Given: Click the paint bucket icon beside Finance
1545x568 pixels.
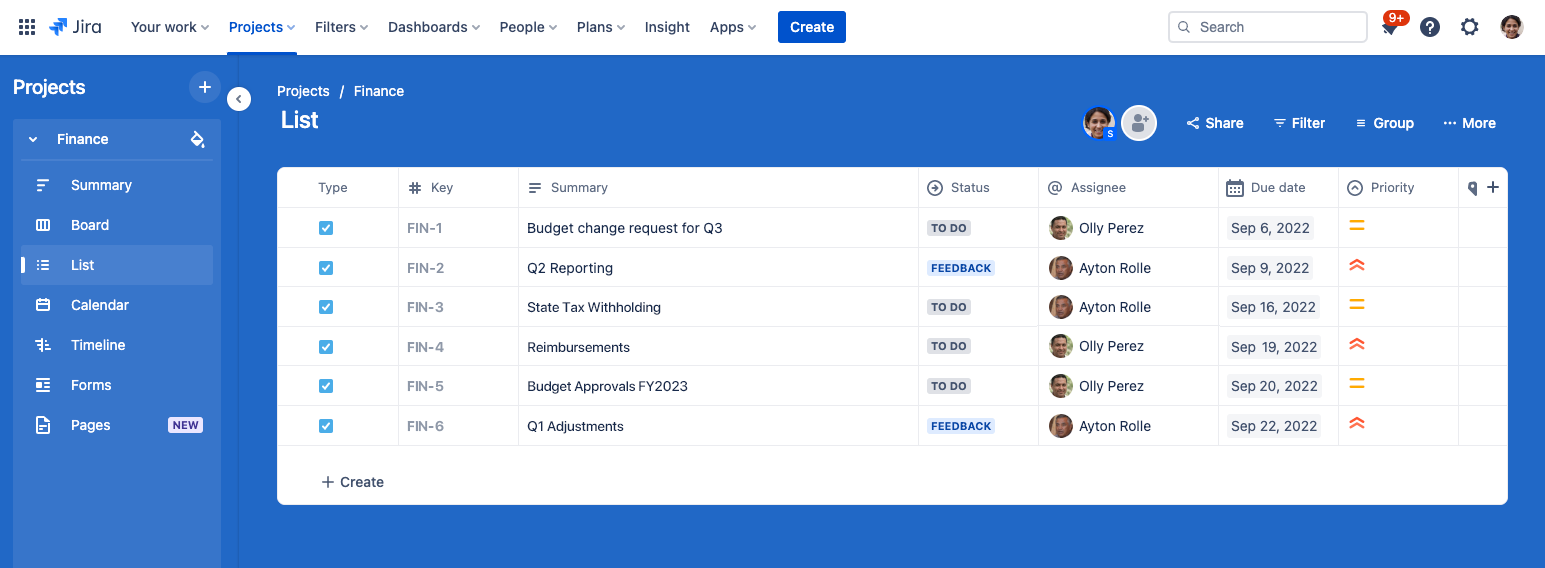Looking at the screenshot, I should [197, 139].
